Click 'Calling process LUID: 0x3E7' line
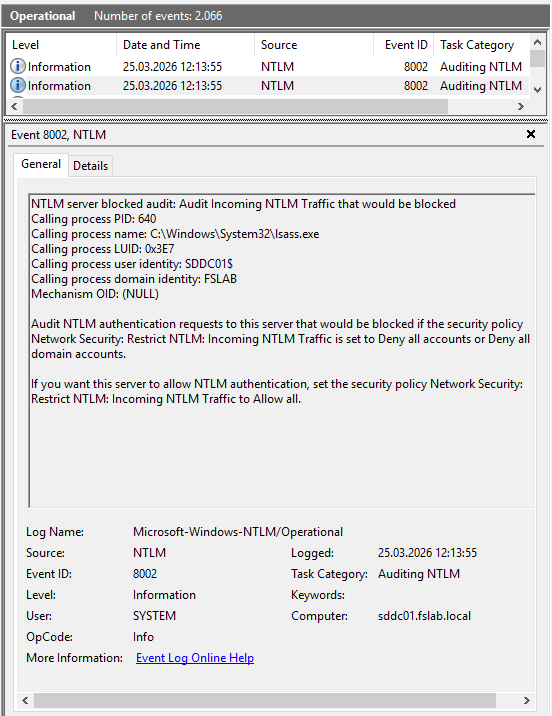 click(103, 249)
